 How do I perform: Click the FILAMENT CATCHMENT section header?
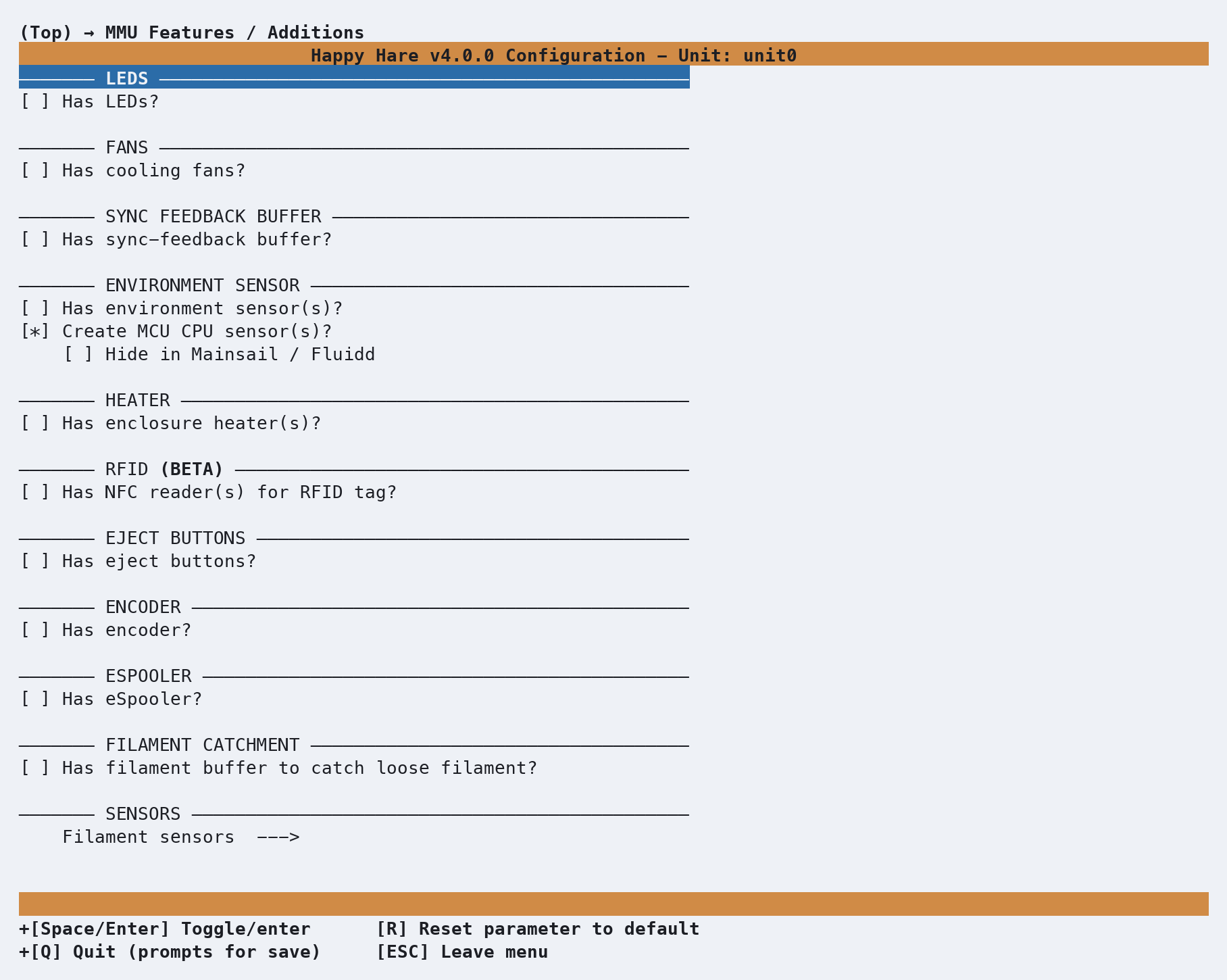[x=354, y=745]
